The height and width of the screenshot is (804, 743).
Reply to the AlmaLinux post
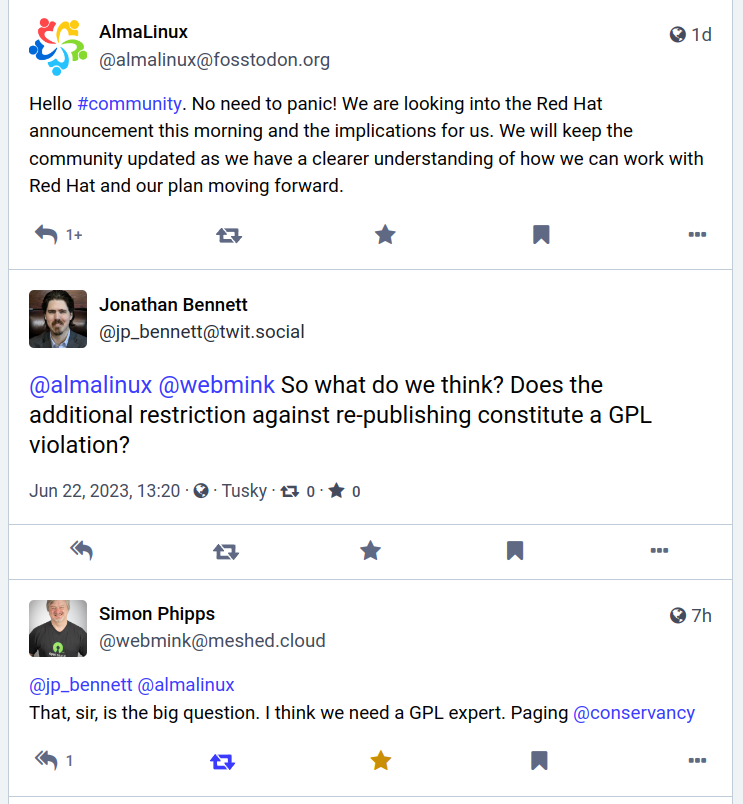46,235
